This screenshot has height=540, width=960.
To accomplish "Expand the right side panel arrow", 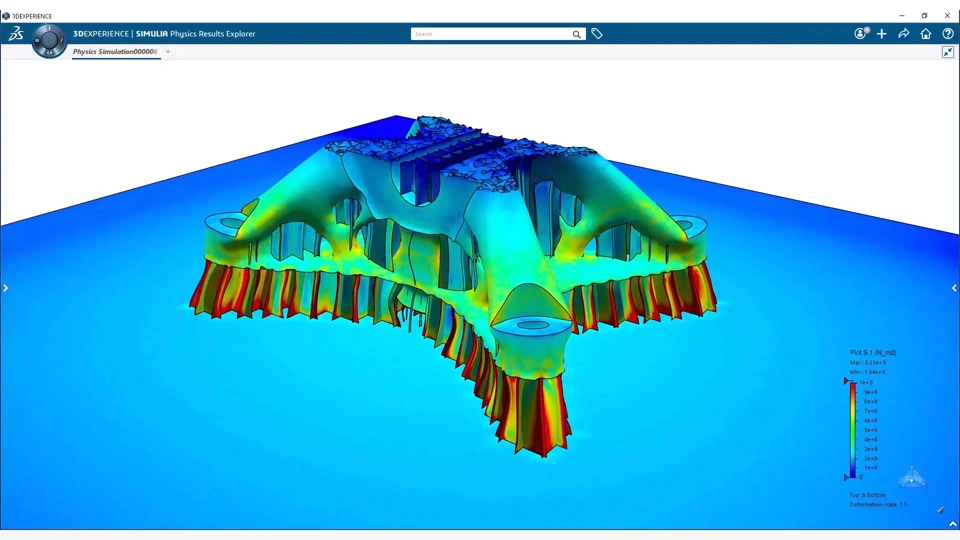I will pyautogui.click(x=954, y=288).
